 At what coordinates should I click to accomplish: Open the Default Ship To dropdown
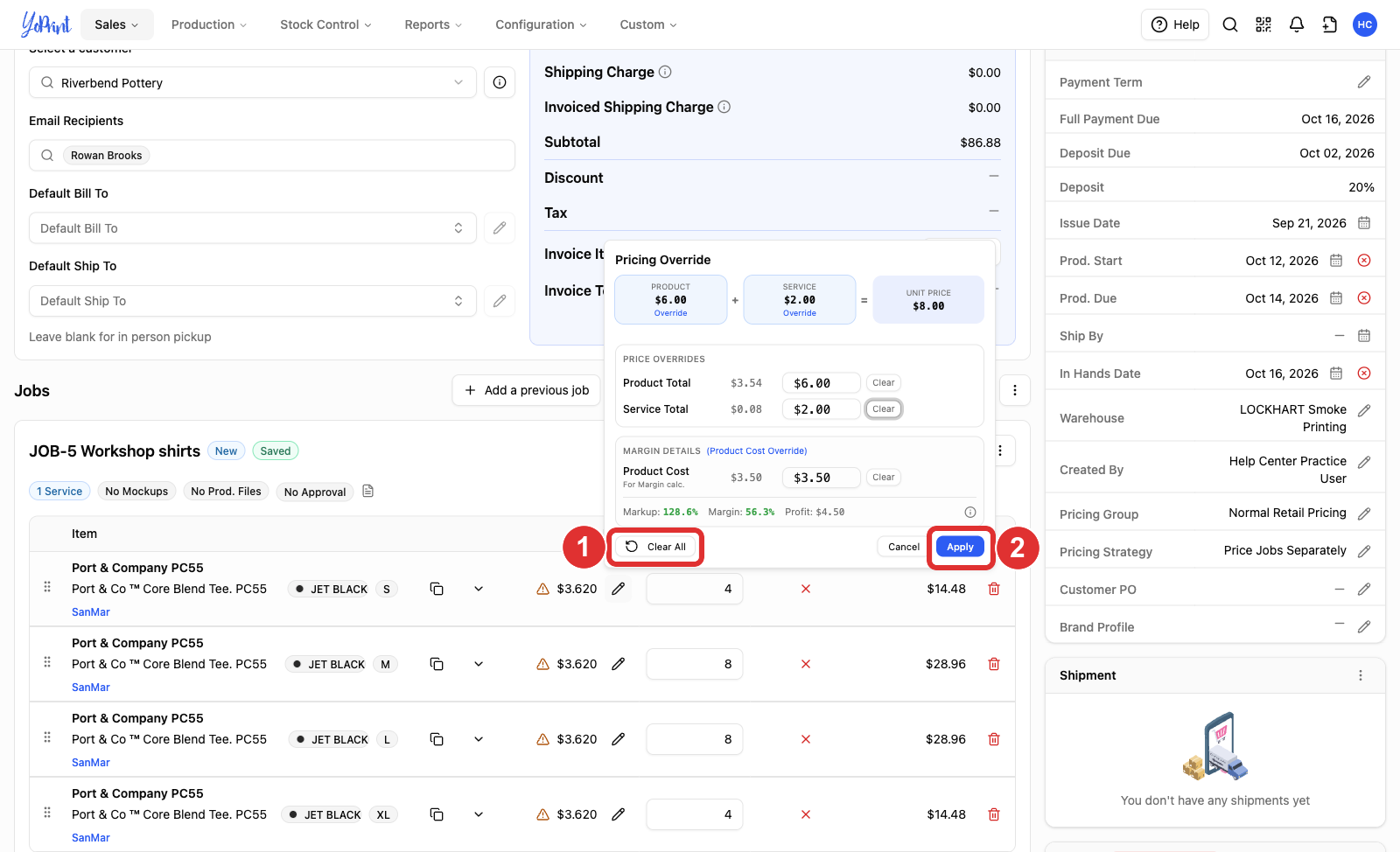tap(253, 301)
